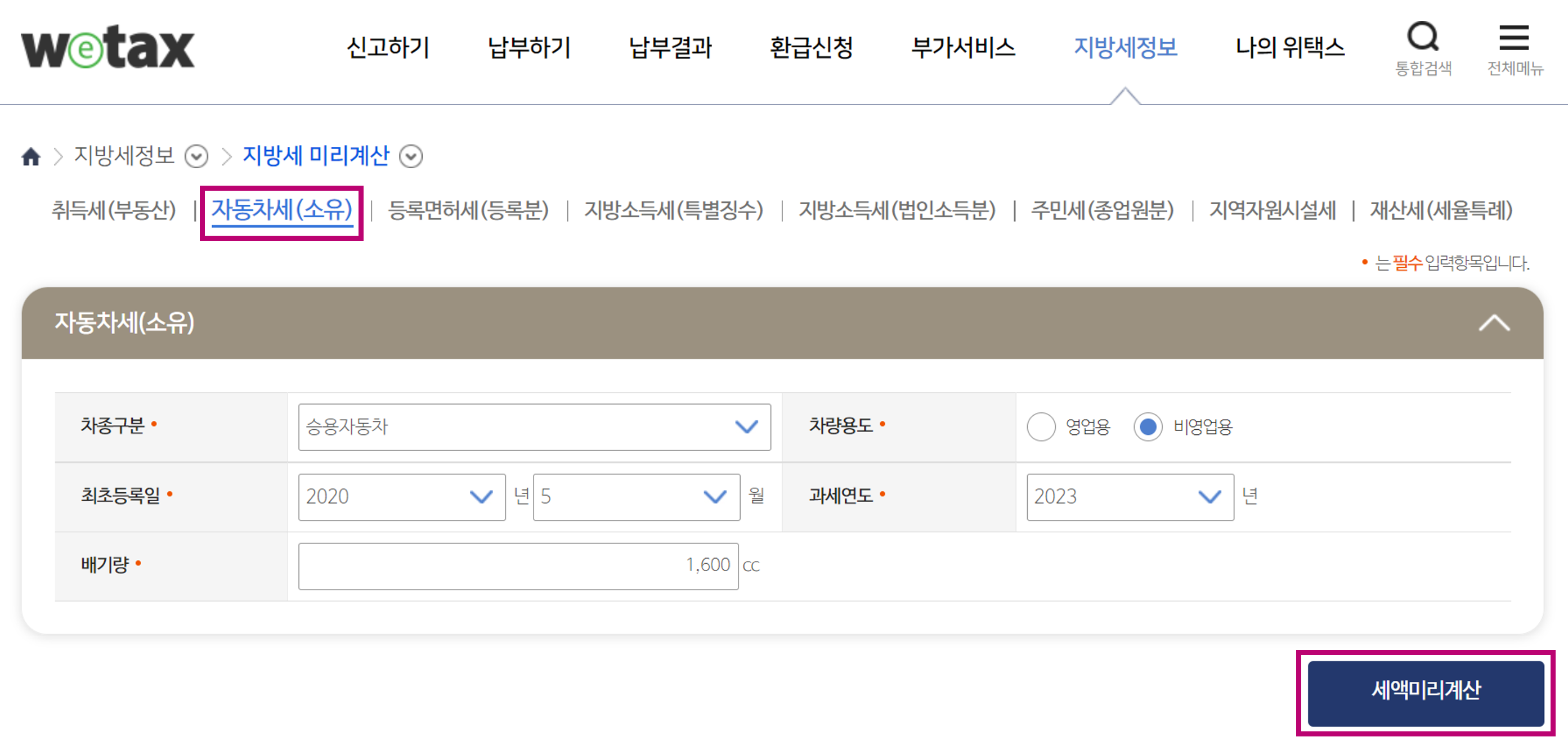Open the 최초등록일 year 2020 dropdown

(x=401, y=497)
